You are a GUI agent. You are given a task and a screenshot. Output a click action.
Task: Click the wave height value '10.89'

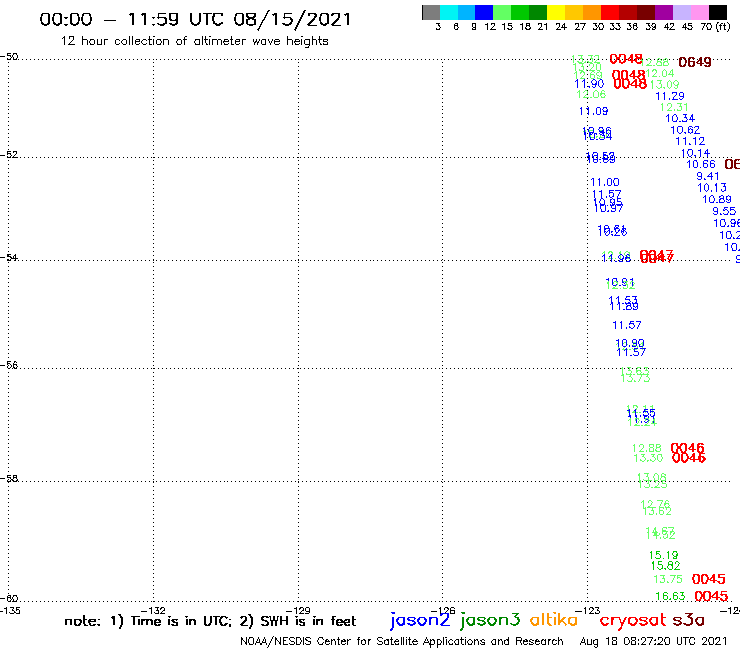coord(717,199)
